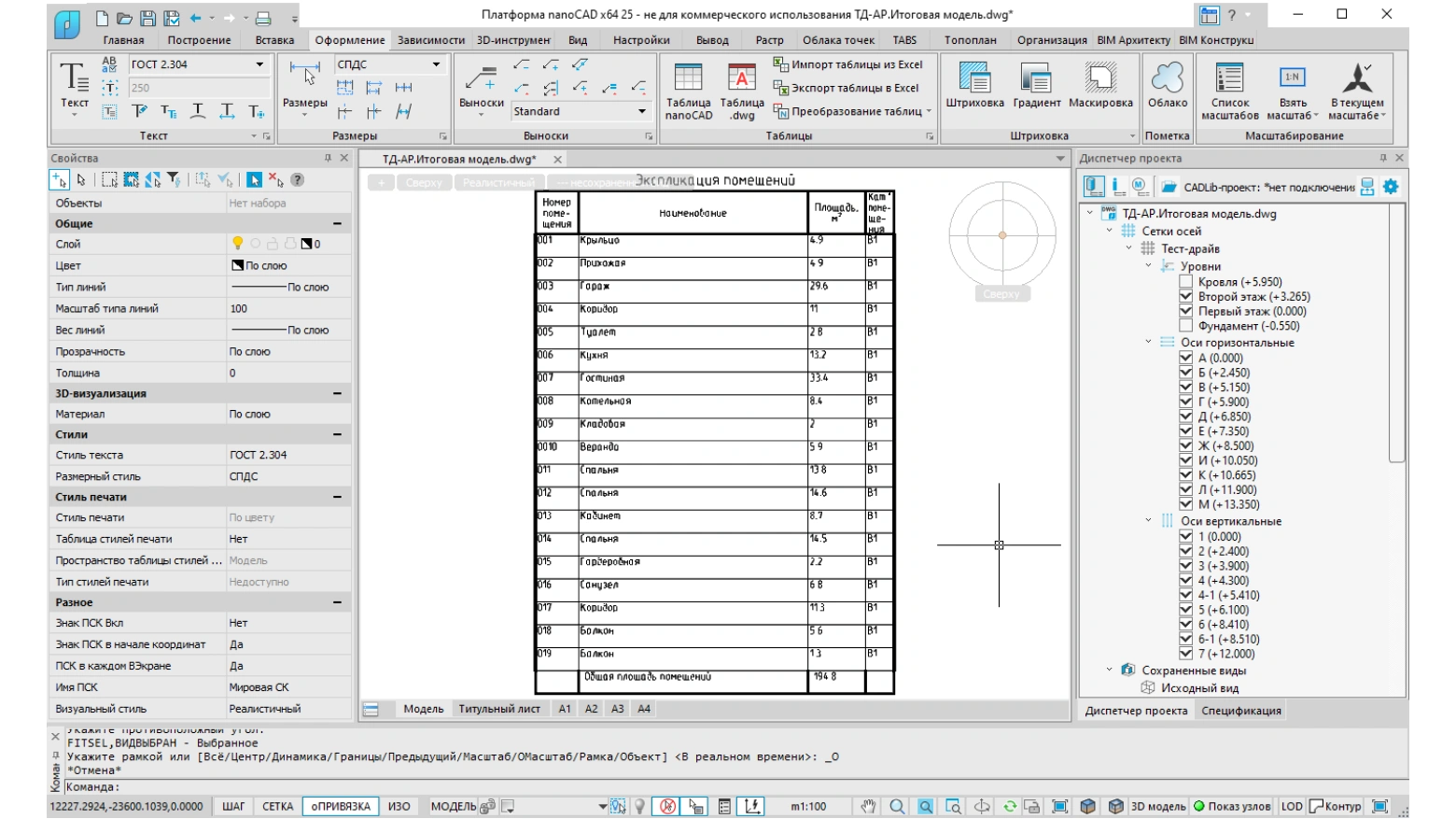Enable the Фундамент (-0.550) checkbox

click(x=1186, y=326)
